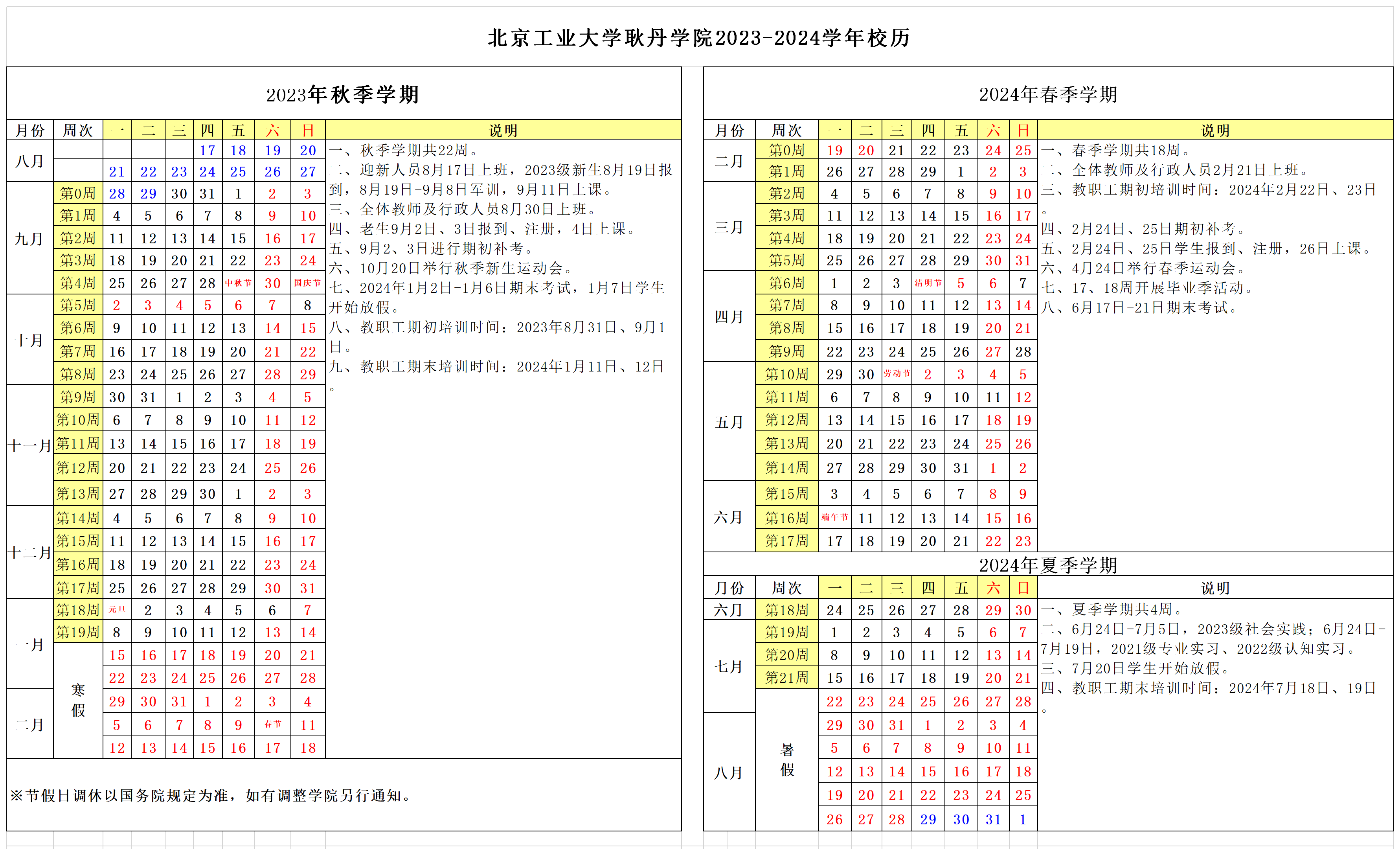
Task: Click the 五月 month cell
Action: point(729,421)
